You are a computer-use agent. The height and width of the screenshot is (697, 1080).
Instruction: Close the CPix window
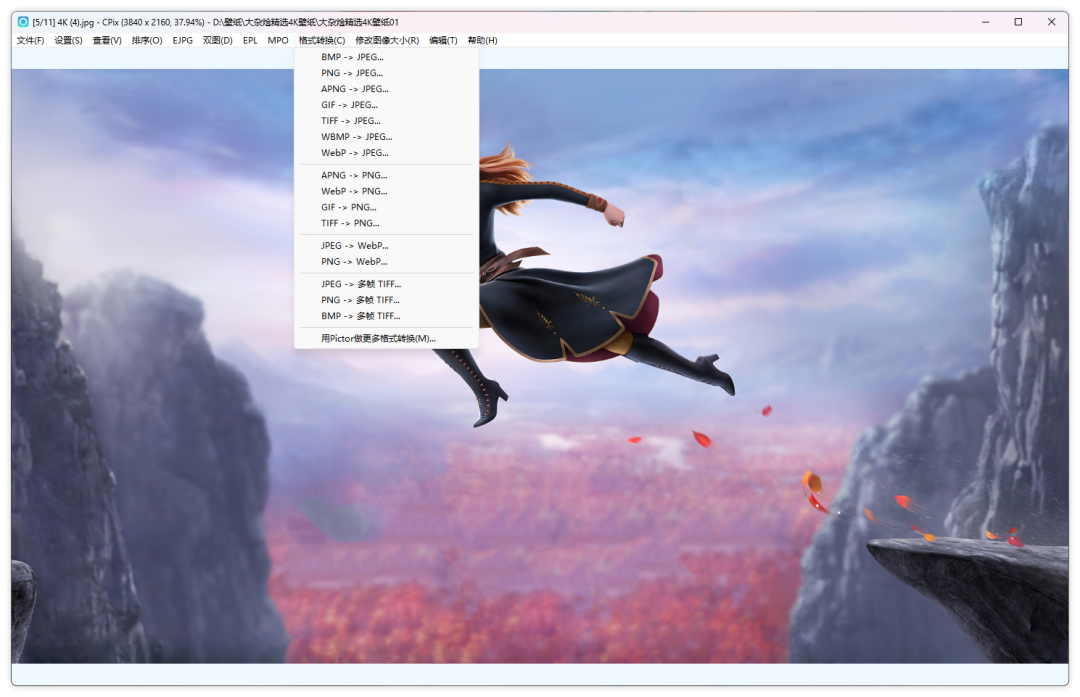pyautogui.click(x=1051, y=22)
